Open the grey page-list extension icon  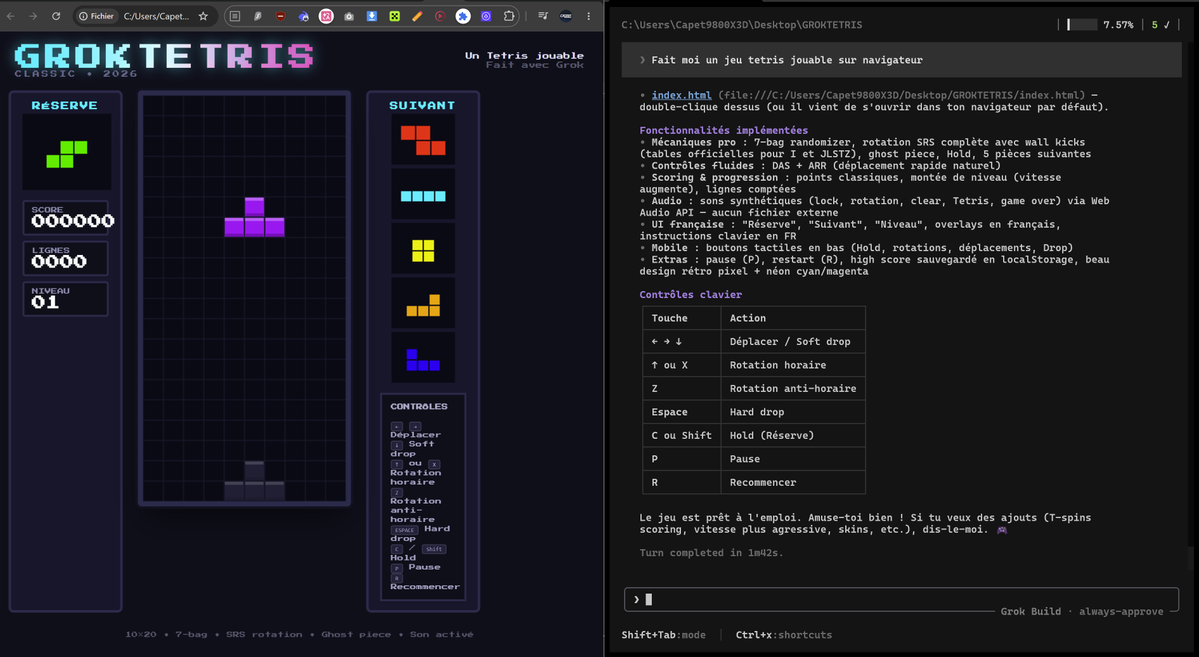[x=235, y=16]
